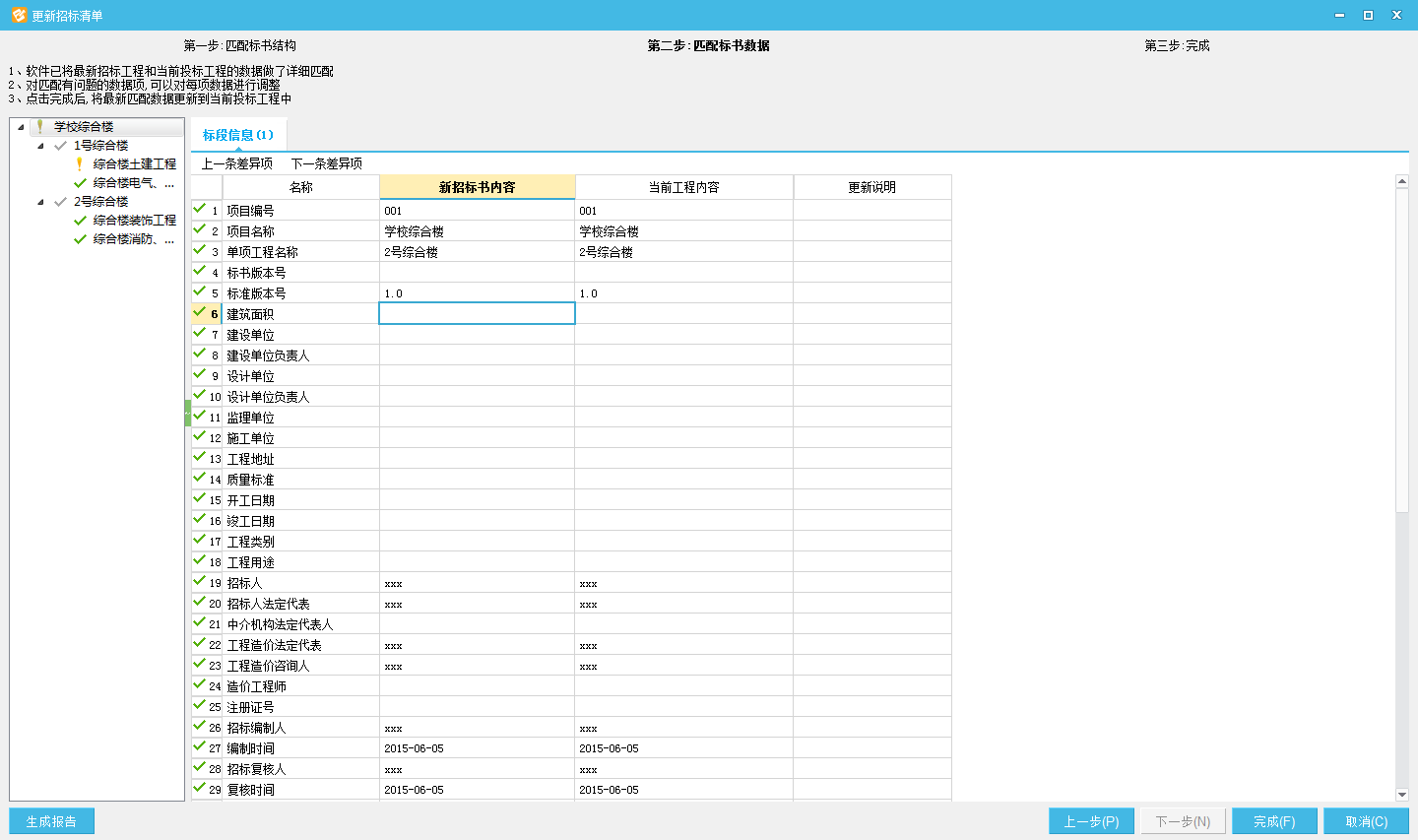Click the warning icon beside 学校综合楼 root
The width and height of the screenshot is (1418, 840).
pos(39,127)
